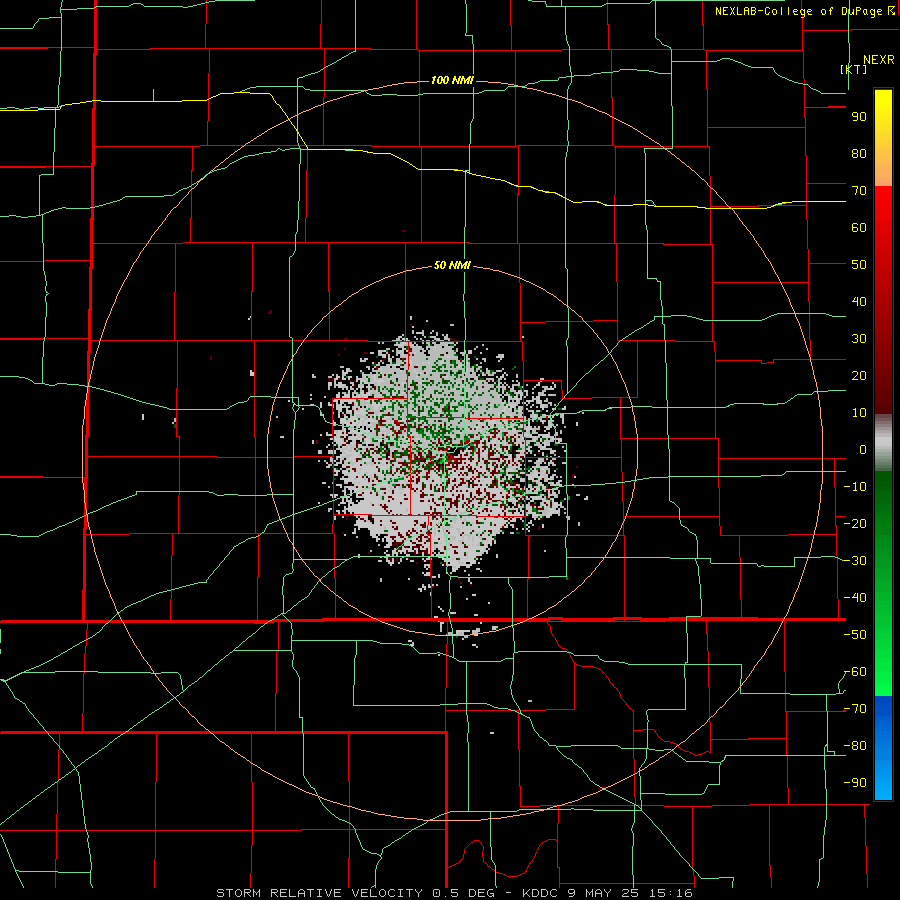900x900 pixels.
Task: Click the 40 value on velocity scale
Action: point(859,301)
